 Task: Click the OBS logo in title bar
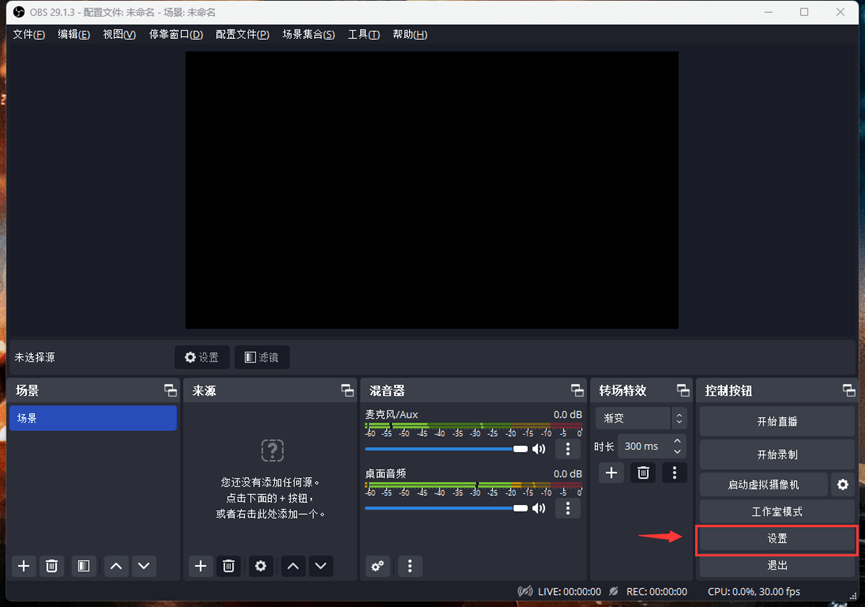click(x=19, y=12)
